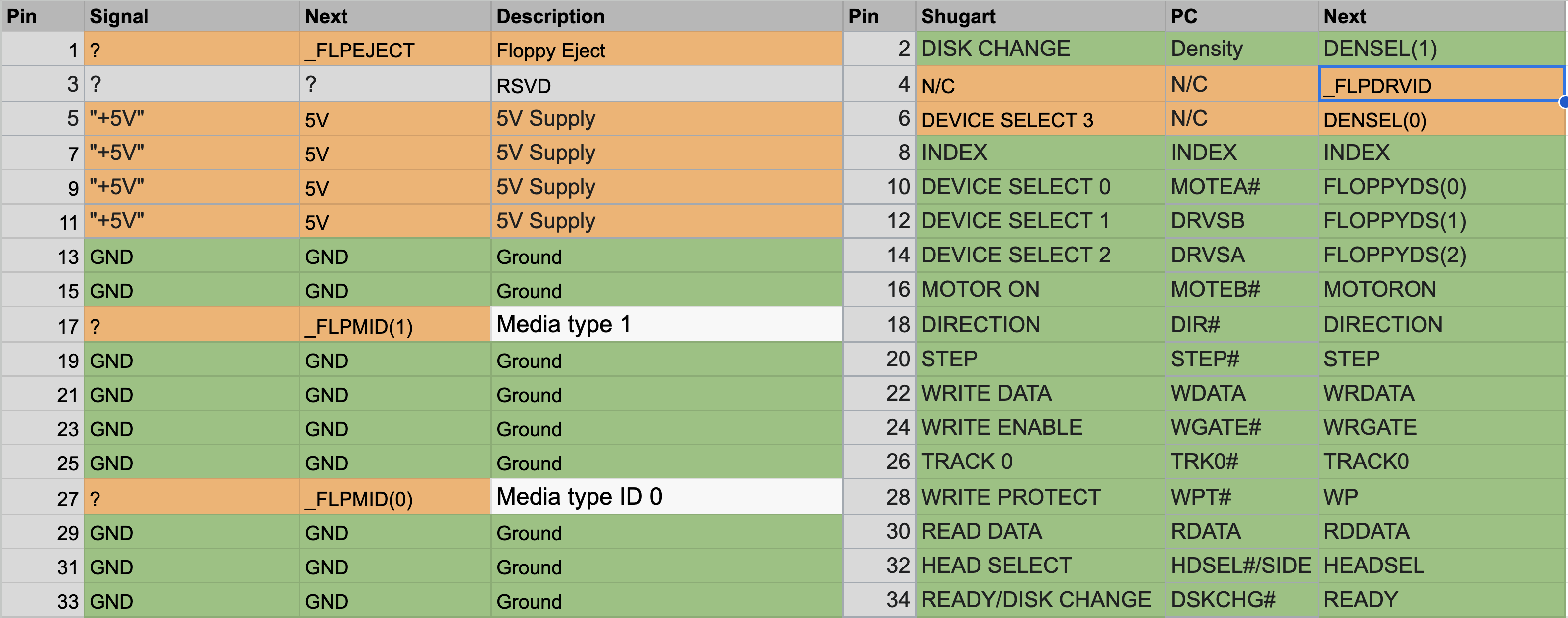Click the highlighted "_FLPDRVID" cell

[x=1440, y=85]
